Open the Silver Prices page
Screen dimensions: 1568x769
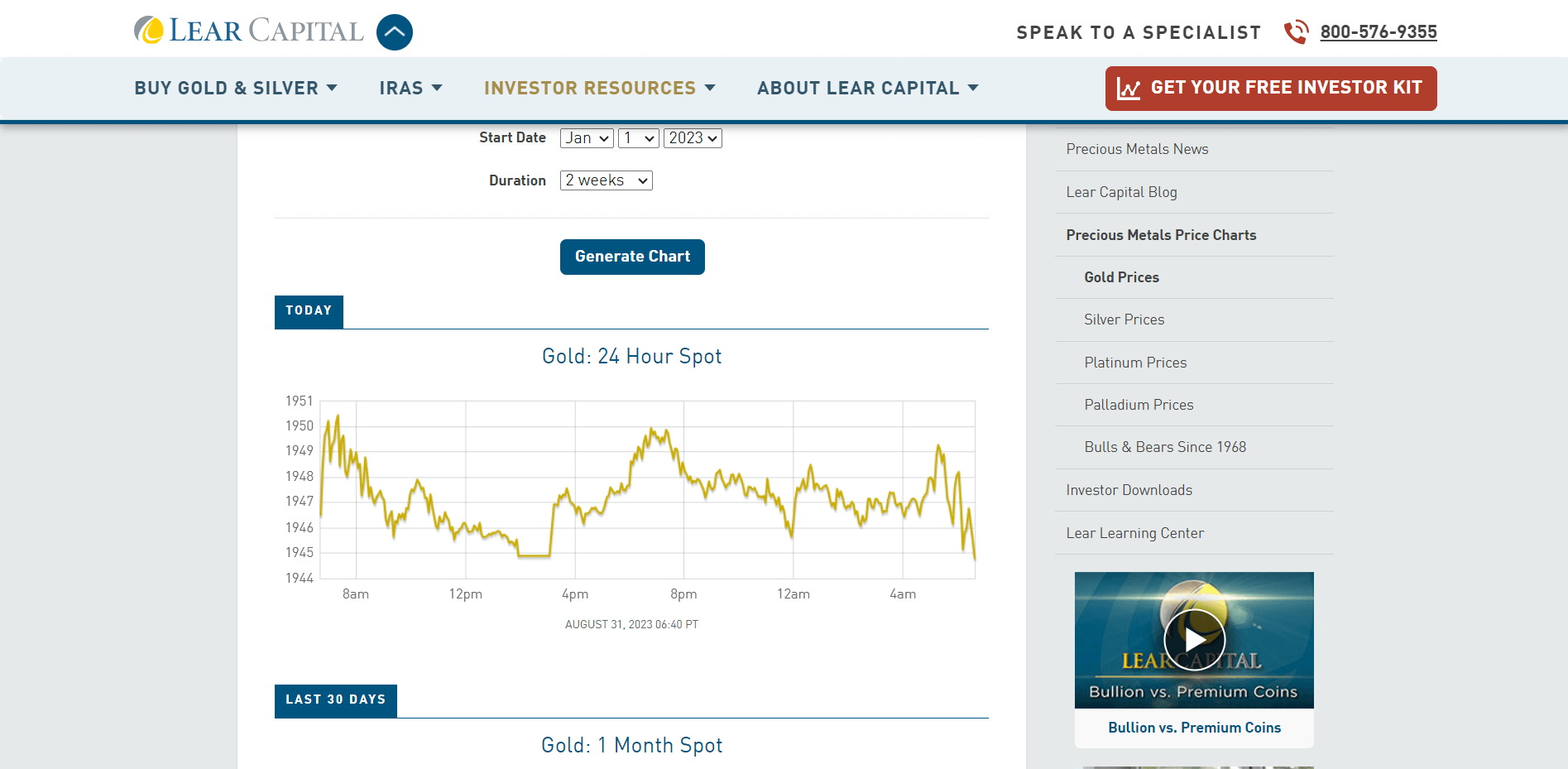click(1124, 320)
